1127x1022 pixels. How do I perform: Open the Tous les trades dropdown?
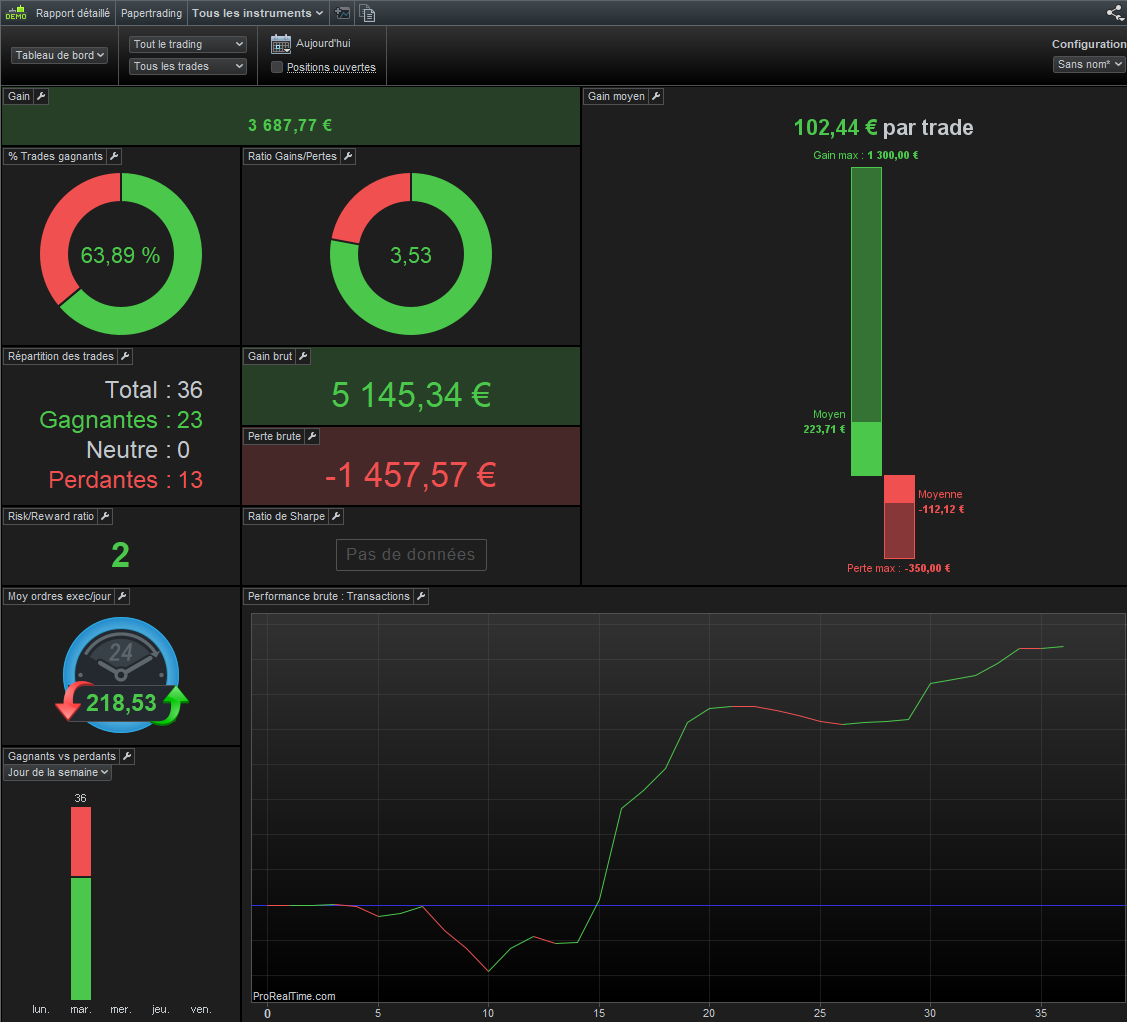pos(188,66)
